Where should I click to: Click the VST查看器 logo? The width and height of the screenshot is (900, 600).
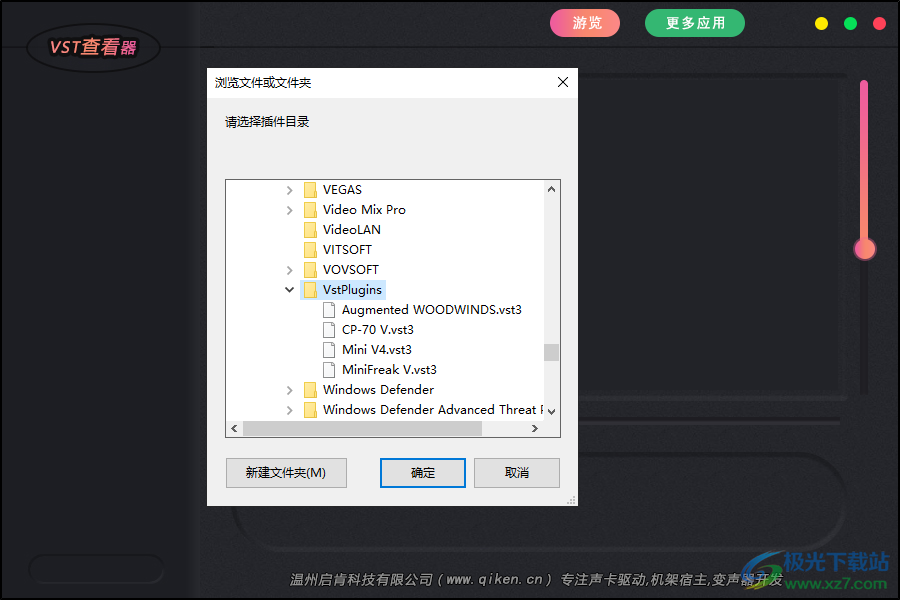click(x=92, y=46)
